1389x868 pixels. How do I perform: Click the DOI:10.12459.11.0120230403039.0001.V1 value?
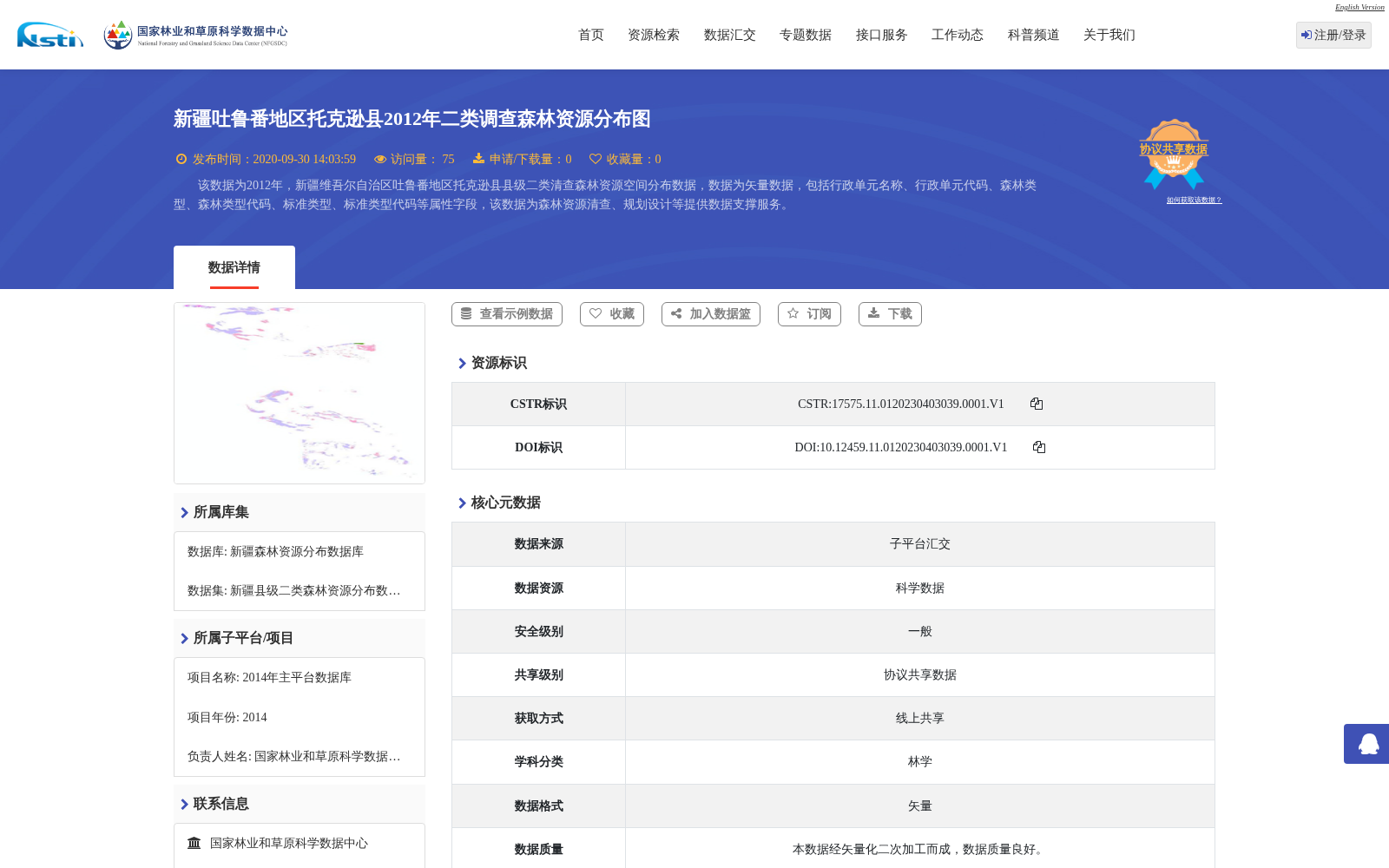[900, 447]
